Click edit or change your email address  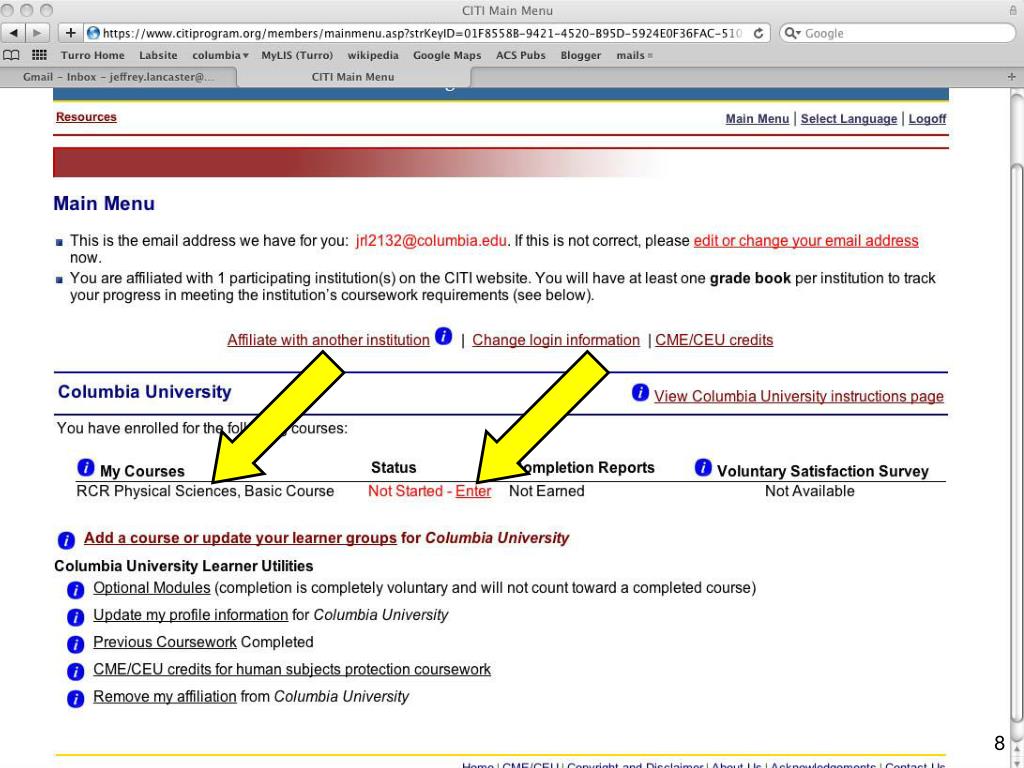[x=806, y=241]
